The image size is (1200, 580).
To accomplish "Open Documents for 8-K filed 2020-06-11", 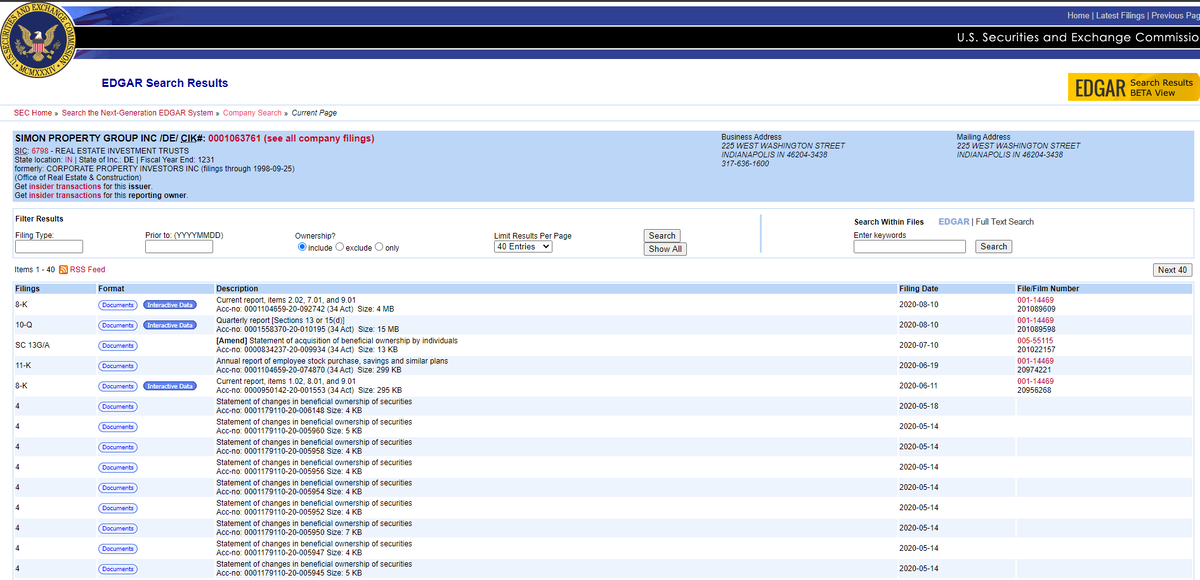I will (118, 386).
